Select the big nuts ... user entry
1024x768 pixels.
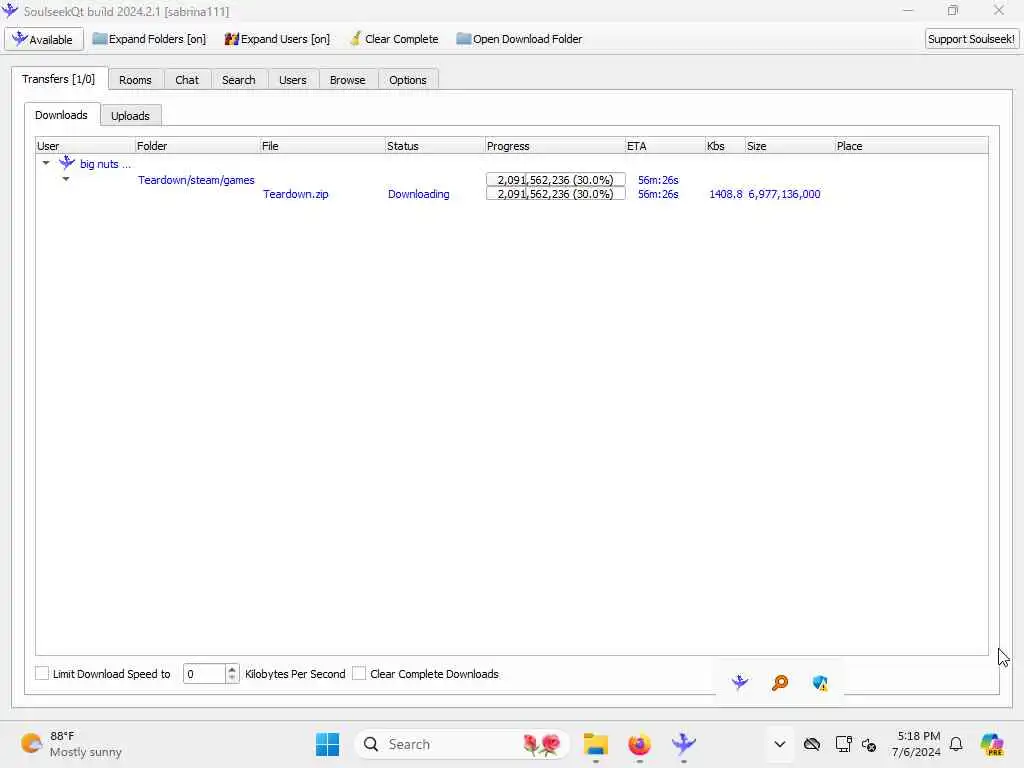105,164
